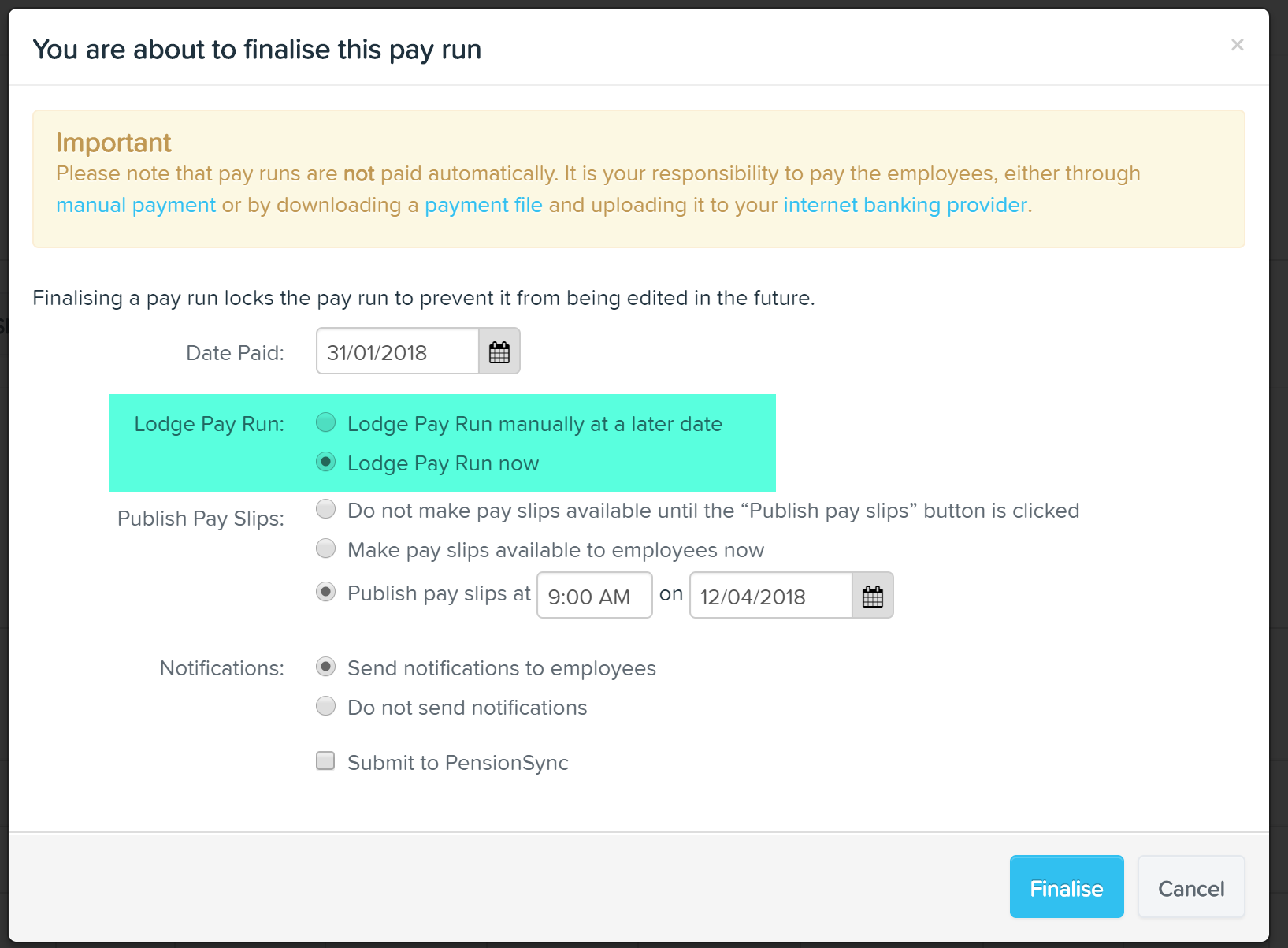Click inside the Date Paid field
Viewport: 1288px width, 948px height.
394,351
